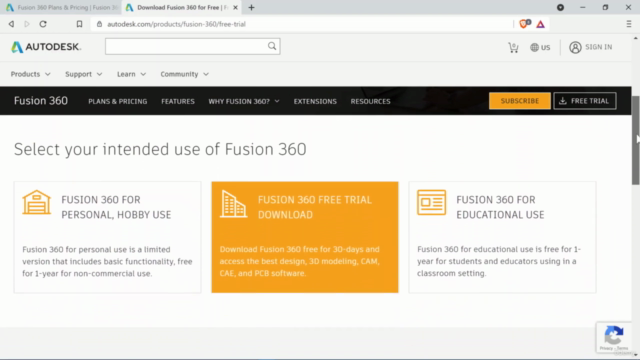
Task: Open the Features nav item
Action: click(x=178, y=101)
